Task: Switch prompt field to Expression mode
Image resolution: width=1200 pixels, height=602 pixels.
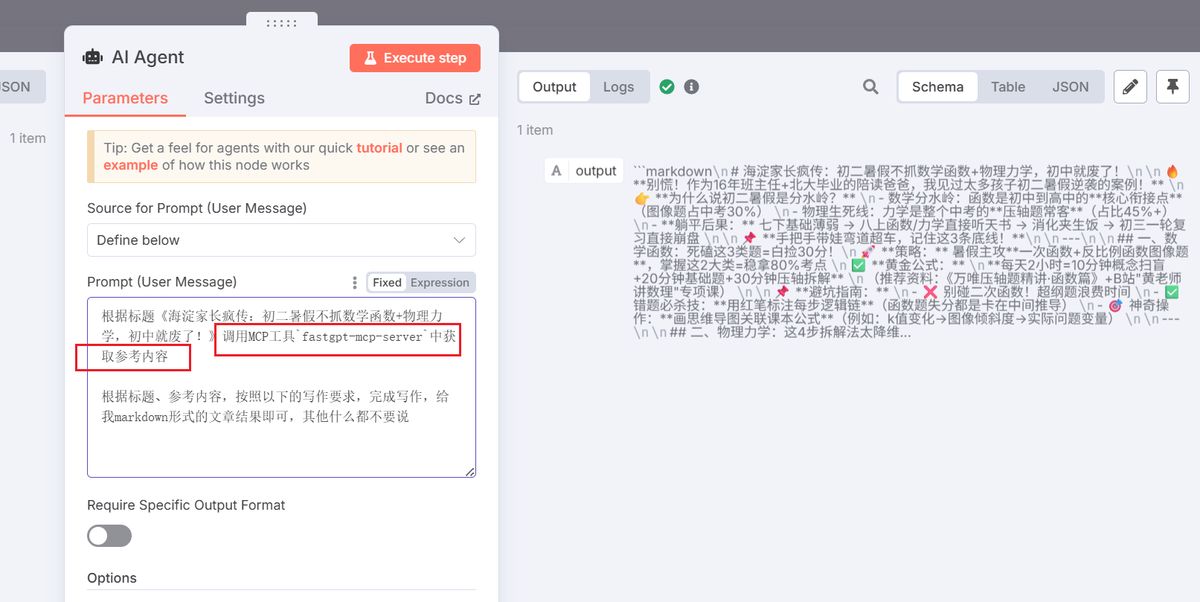Action: coord(440,283)
